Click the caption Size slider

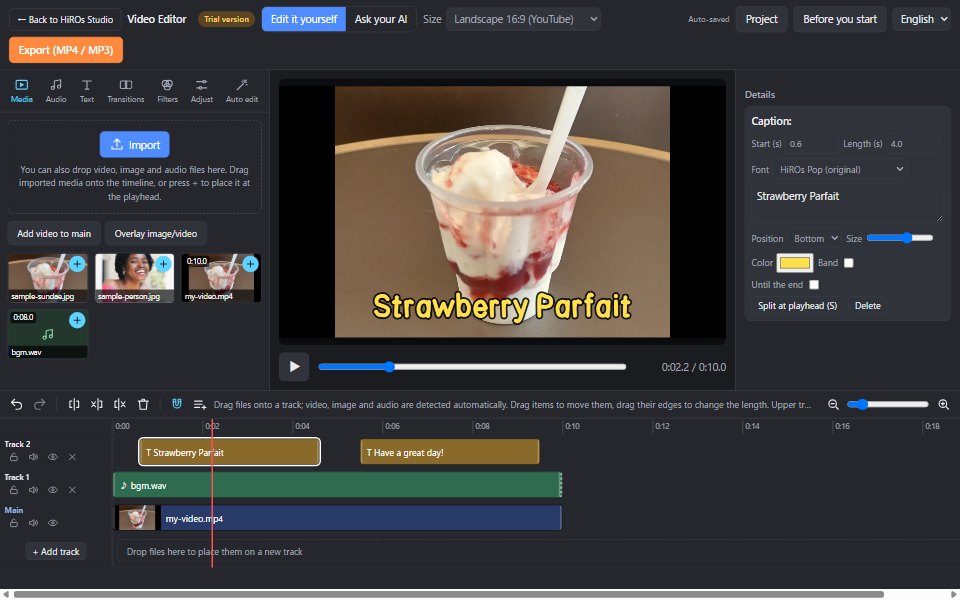899,238
